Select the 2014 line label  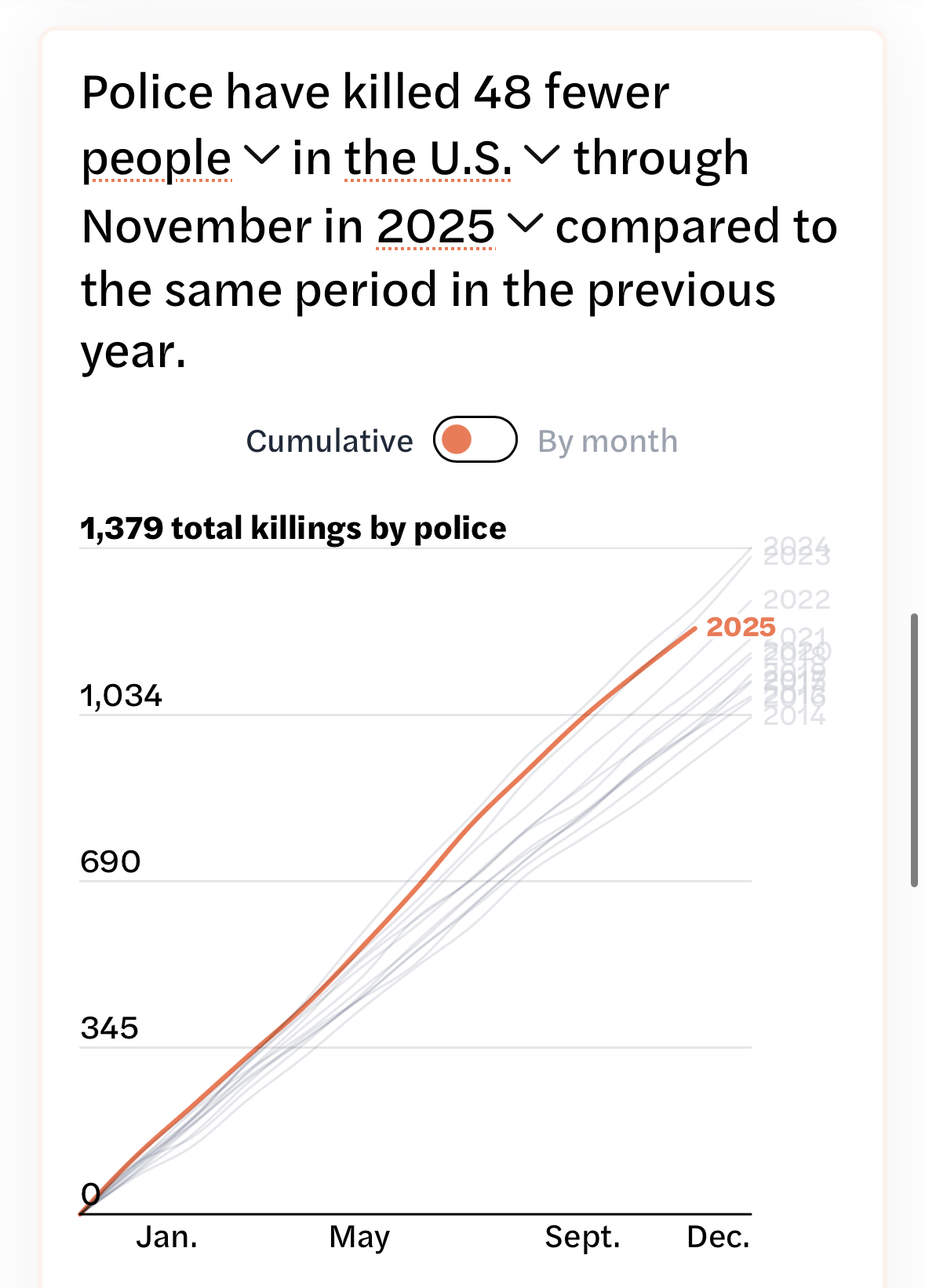tap(794, 716)
